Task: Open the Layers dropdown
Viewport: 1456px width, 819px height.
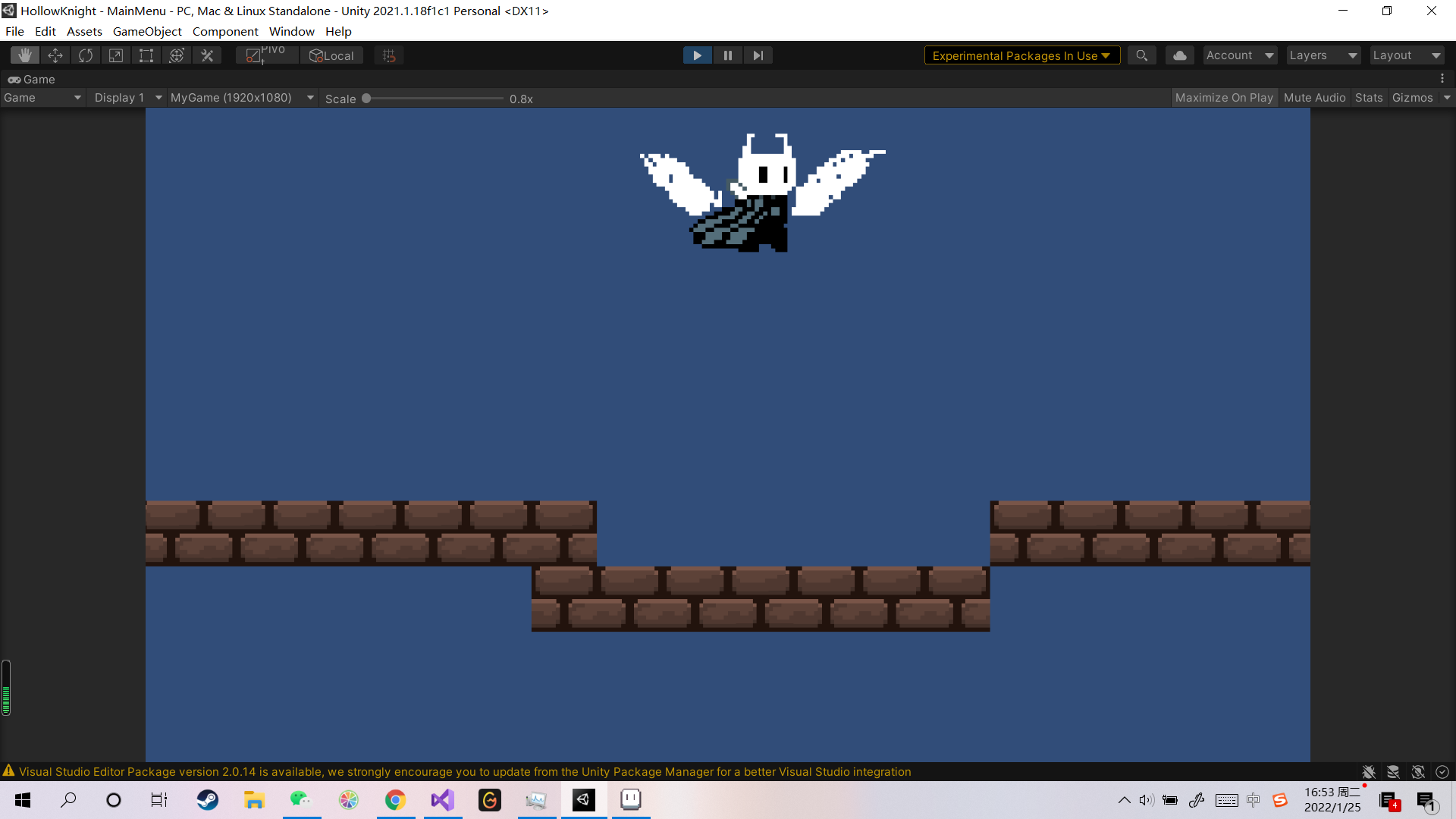Action: (1323, 55)
